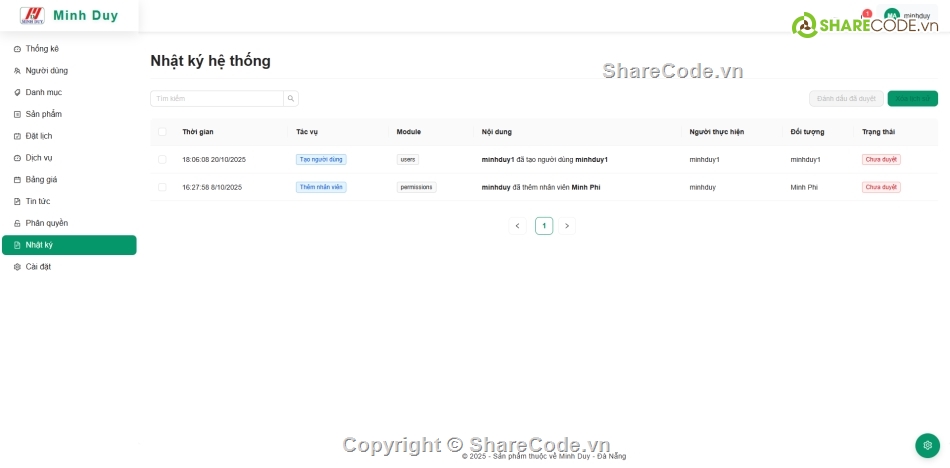Click the content 'minhduy1 đã tạo người dùng minhduy1'
The image size is (950, 468).
coord(545,159)
